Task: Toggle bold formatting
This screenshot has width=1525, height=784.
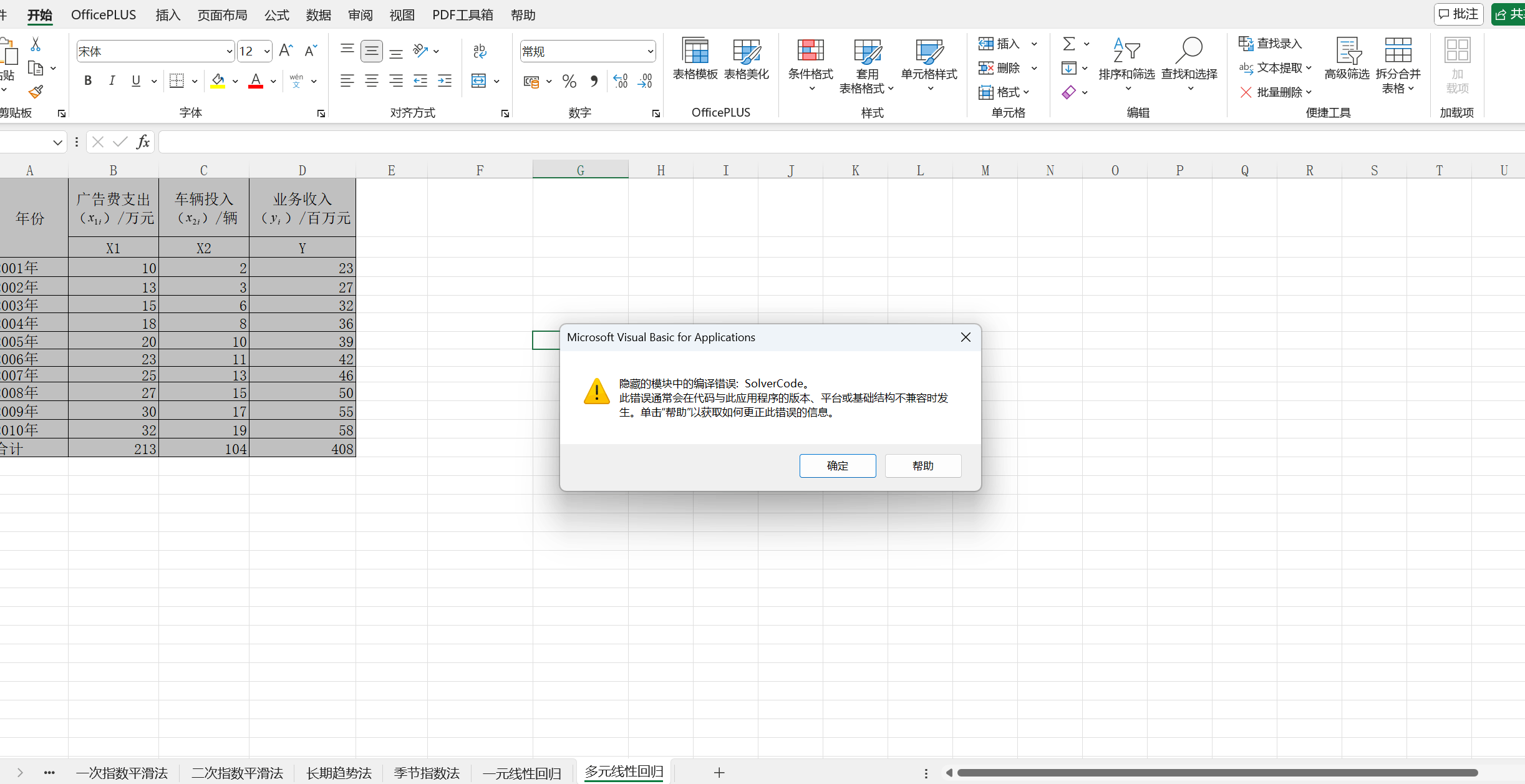Action: tap(88, 81)
